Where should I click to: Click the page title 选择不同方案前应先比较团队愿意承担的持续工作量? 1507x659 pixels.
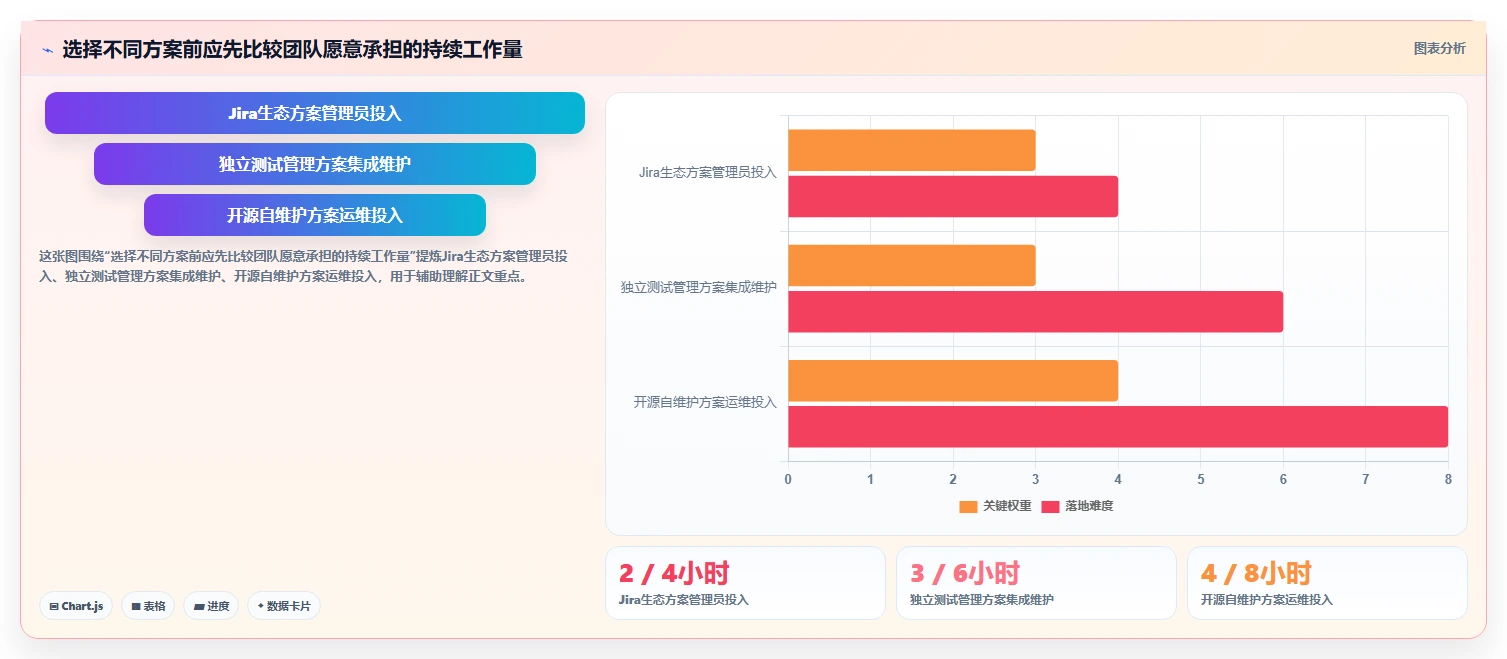(292, 49)
